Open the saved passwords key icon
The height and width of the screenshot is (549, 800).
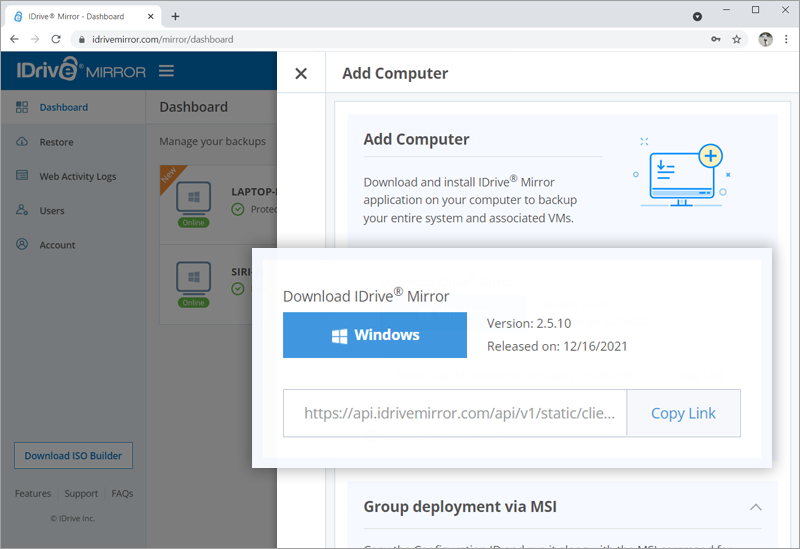[716, 39]
